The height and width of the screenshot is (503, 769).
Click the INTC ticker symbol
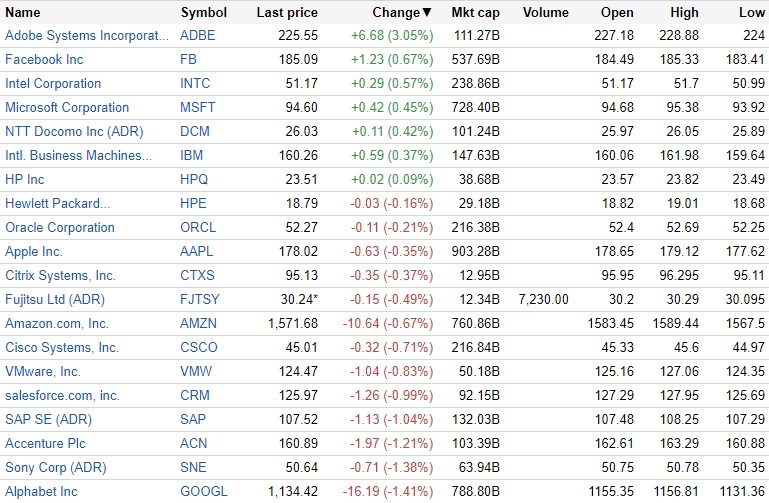[x=196, y=84]
